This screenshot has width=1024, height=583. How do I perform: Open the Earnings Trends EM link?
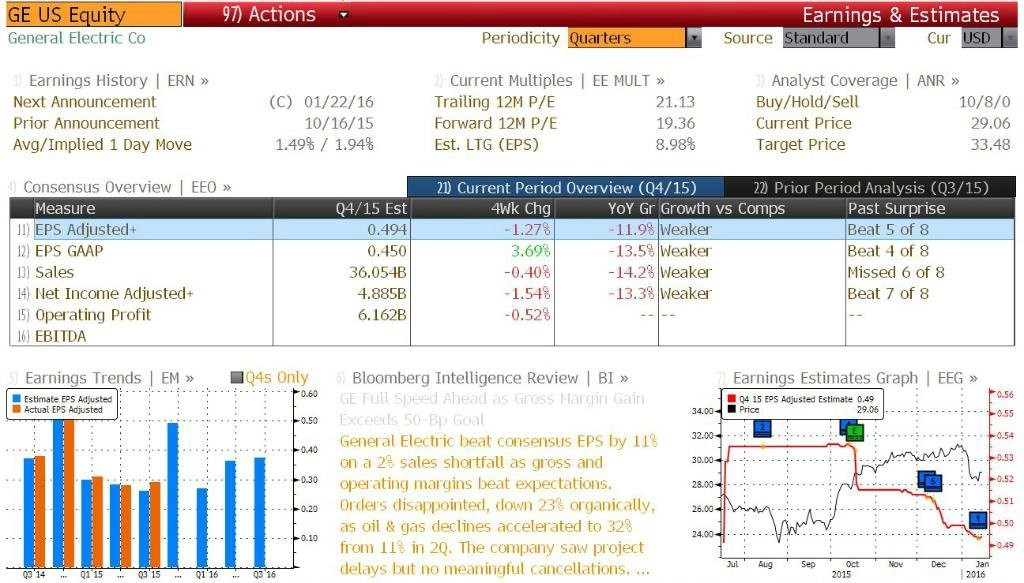click(109, 377)
